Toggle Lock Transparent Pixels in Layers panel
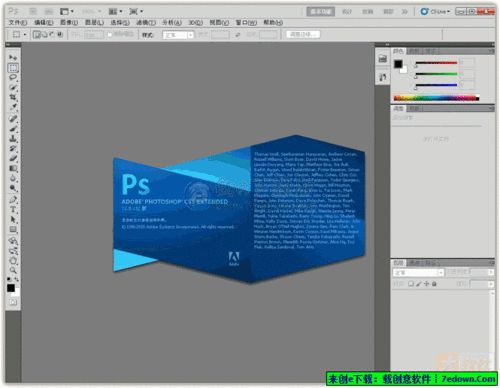500x388 pixels. click(411, 284)
